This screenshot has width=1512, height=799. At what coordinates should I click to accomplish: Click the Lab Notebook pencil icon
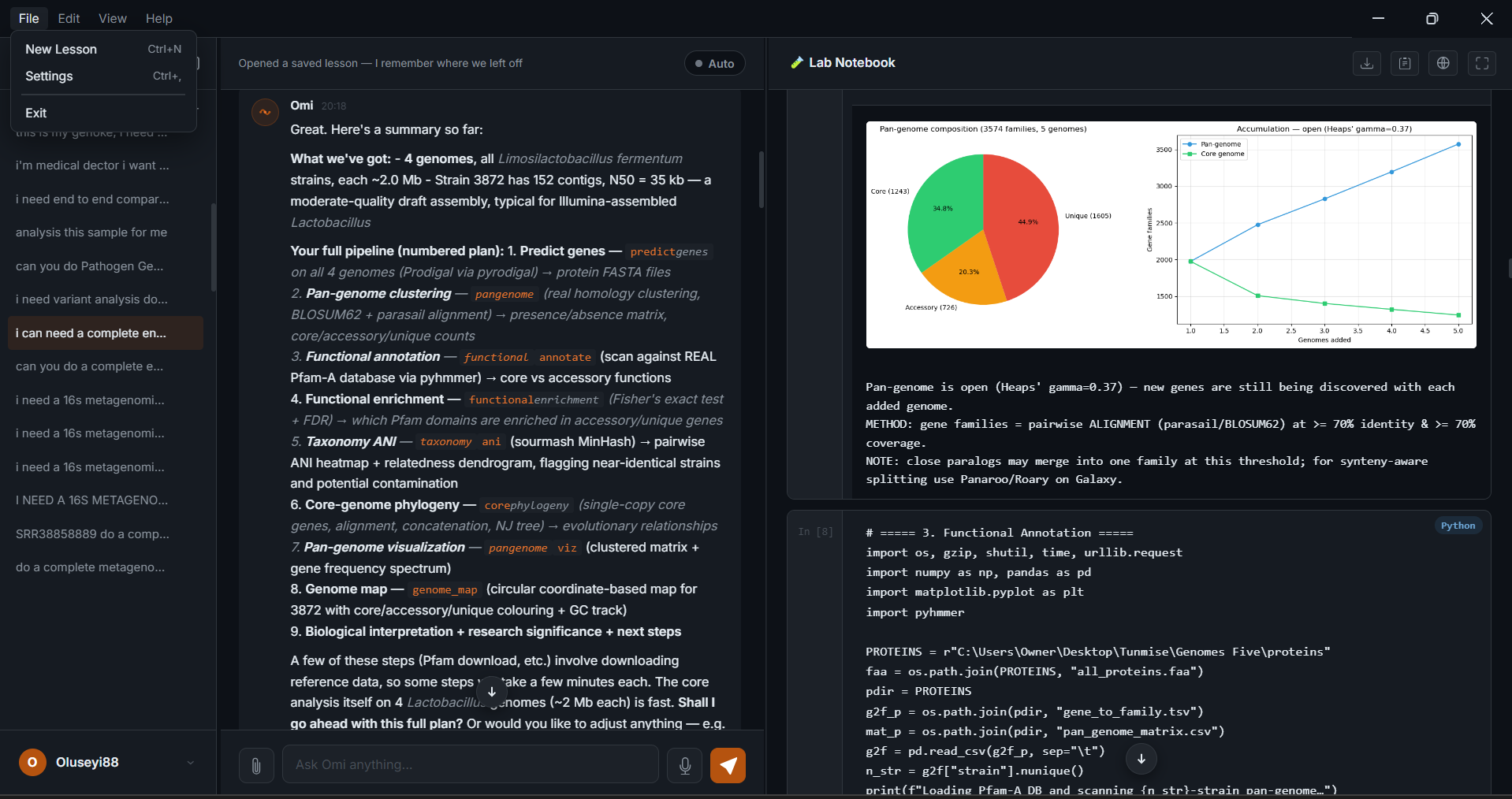click(x=797, y=62)
